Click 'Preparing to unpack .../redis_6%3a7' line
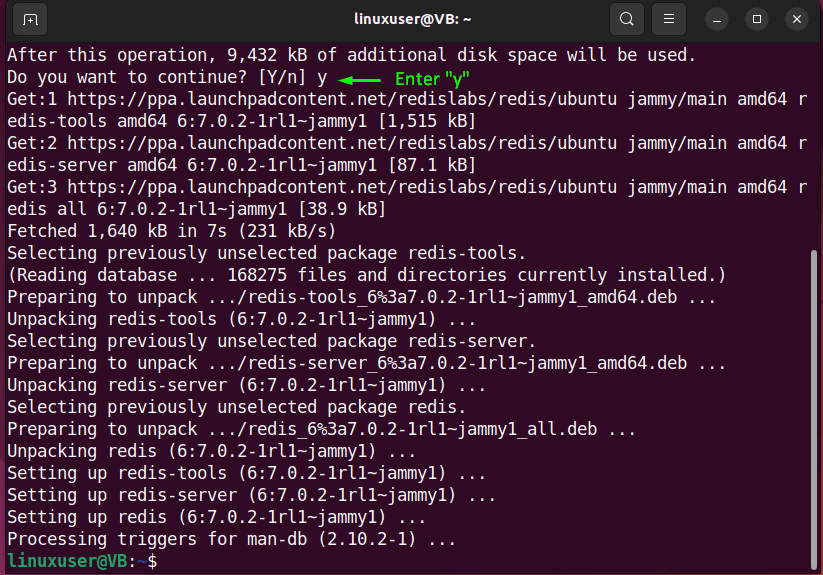 click(321, 430)
